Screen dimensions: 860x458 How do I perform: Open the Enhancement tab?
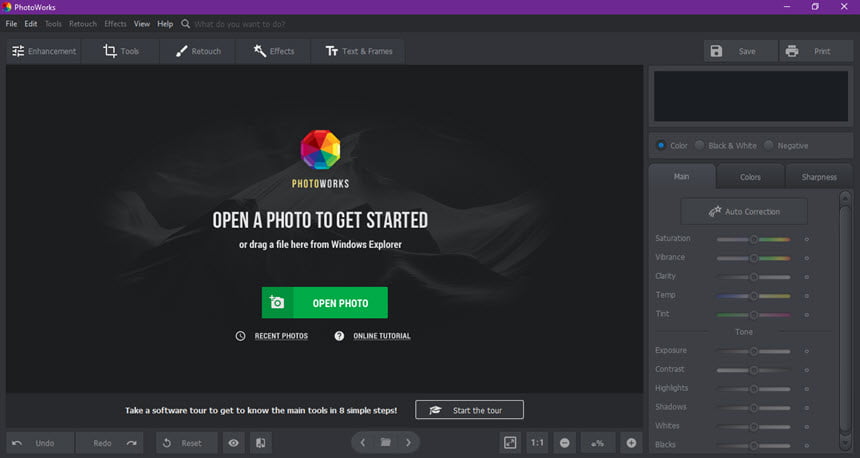tap(44, 51)
